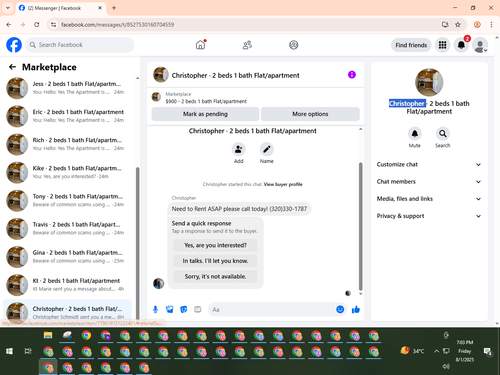Click the Marketplace listing $900 thumbnail
The width and height of the screenshot is (500, 375).
[156, 97]
